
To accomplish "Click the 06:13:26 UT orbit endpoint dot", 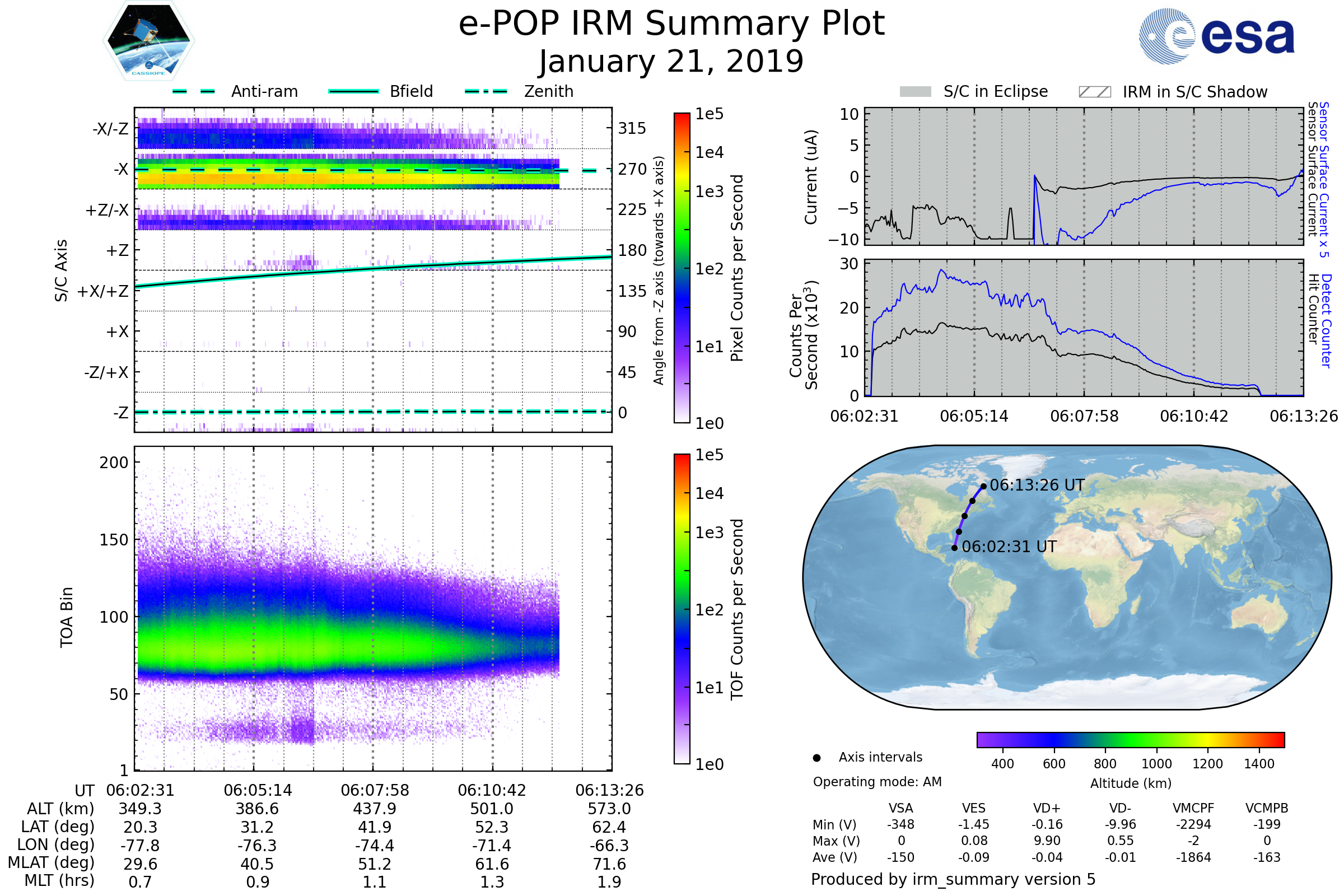I will tap(983, 486).
